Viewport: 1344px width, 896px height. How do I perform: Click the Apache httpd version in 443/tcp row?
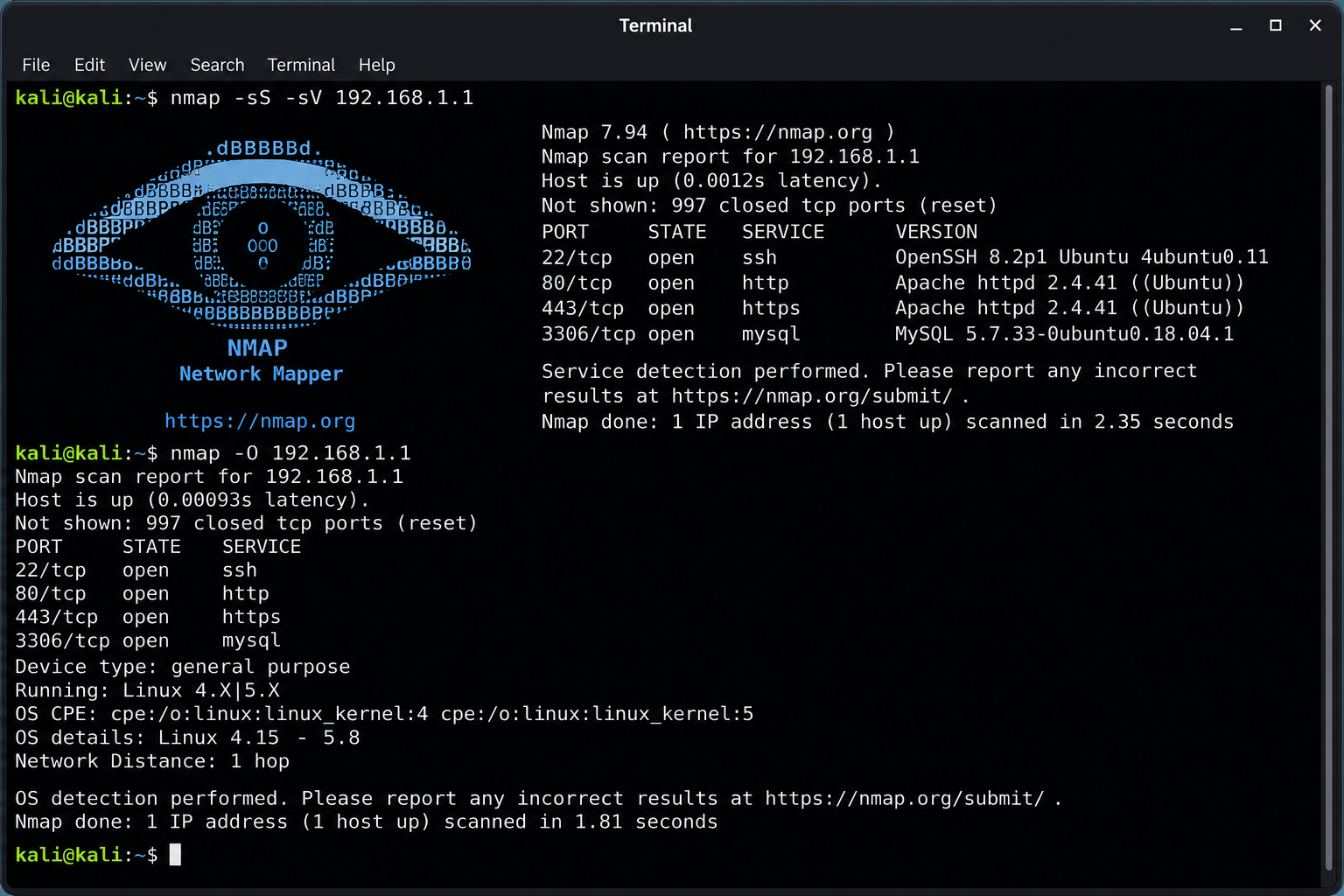pos(1069,308)
